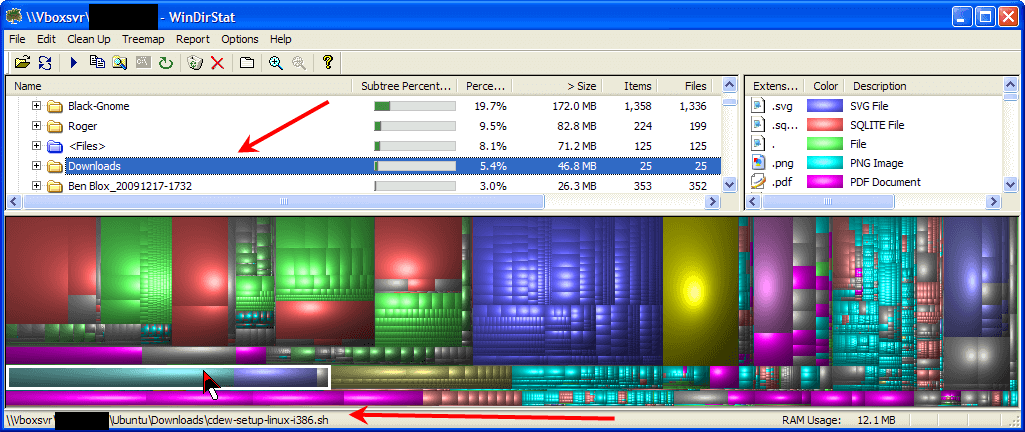1025x432 pixels.
Task: Click the .svg file type icon
Action: coord(758,106)
